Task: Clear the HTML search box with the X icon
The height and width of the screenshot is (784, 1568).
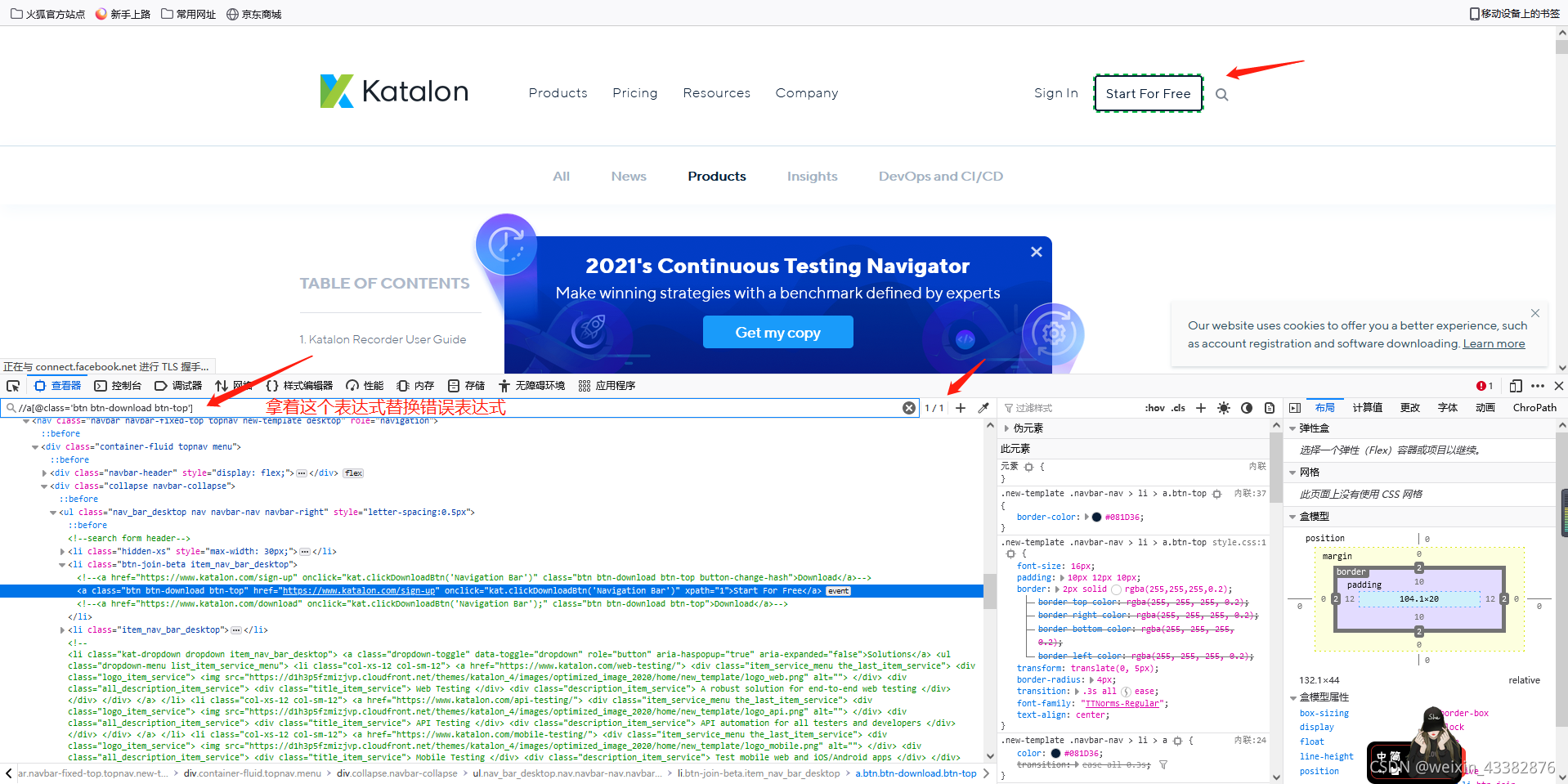Action: 909,408
